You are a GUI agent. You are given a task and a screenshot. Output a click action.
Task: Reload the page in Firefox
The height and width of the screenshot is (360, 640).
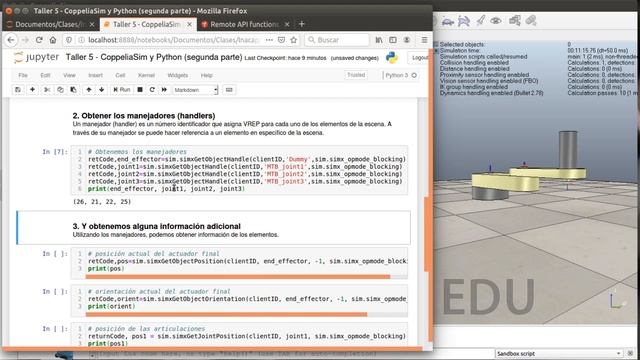point(39,40)
